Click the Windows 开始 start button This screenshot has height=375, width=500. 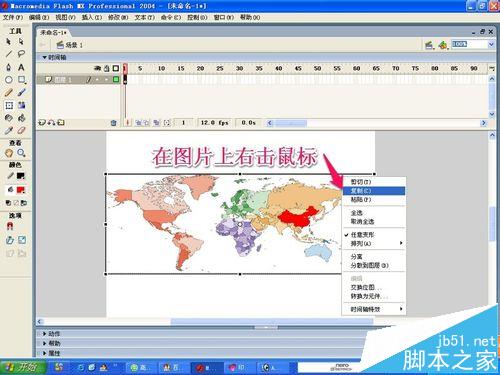(x=23, y=368)
